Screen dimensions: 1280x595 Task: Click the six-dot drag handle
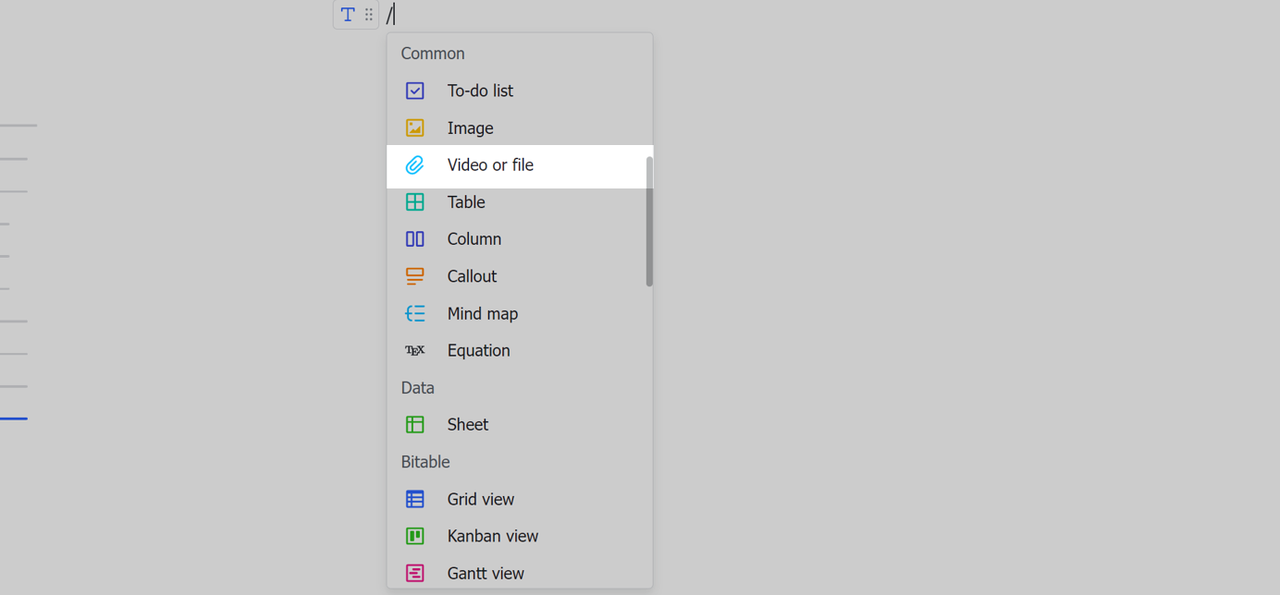pos(369,15)
